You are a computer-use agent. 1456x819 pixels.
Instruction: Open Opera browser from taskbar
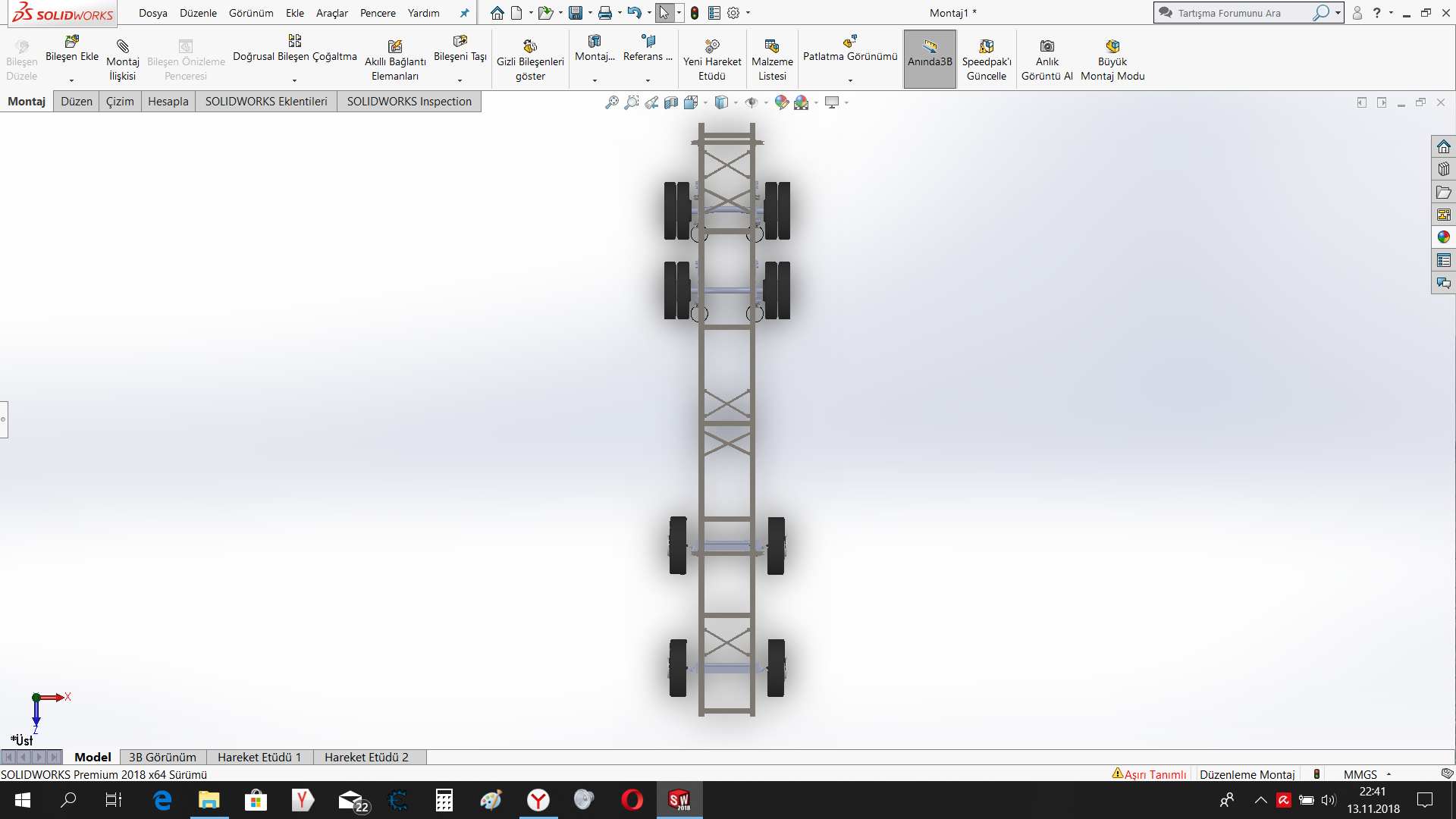(x=632, y=800)
